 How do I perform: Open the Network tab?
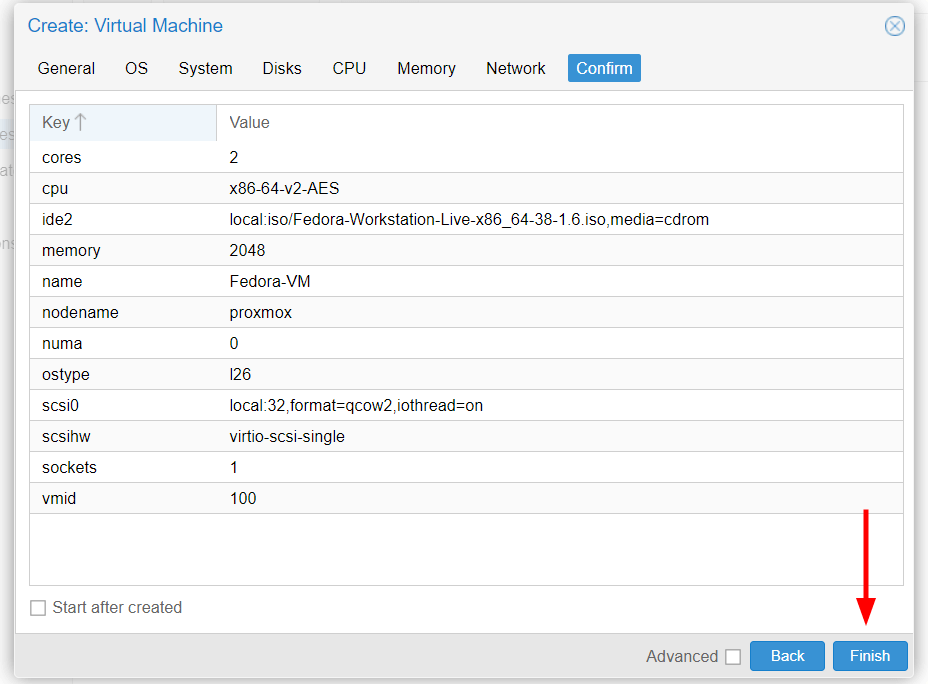coord(515,68)
